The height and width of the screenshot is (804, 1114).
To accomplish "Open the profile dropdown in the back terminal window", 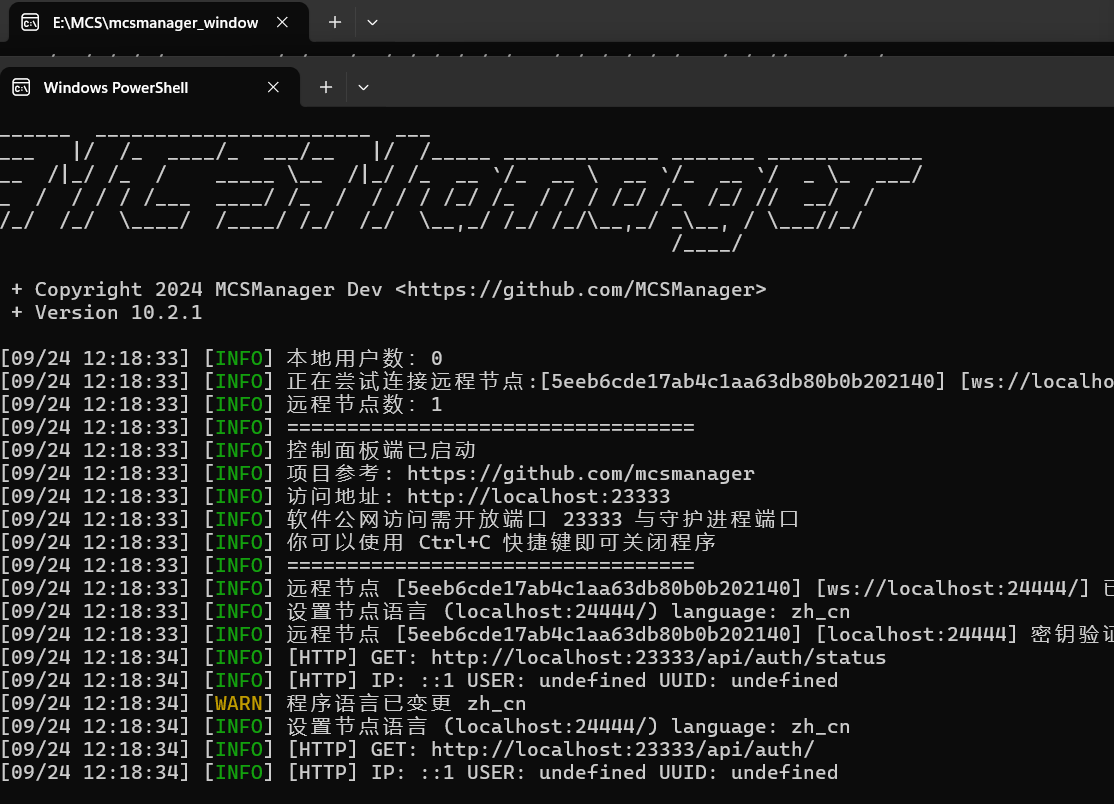I will click(372, 23).
